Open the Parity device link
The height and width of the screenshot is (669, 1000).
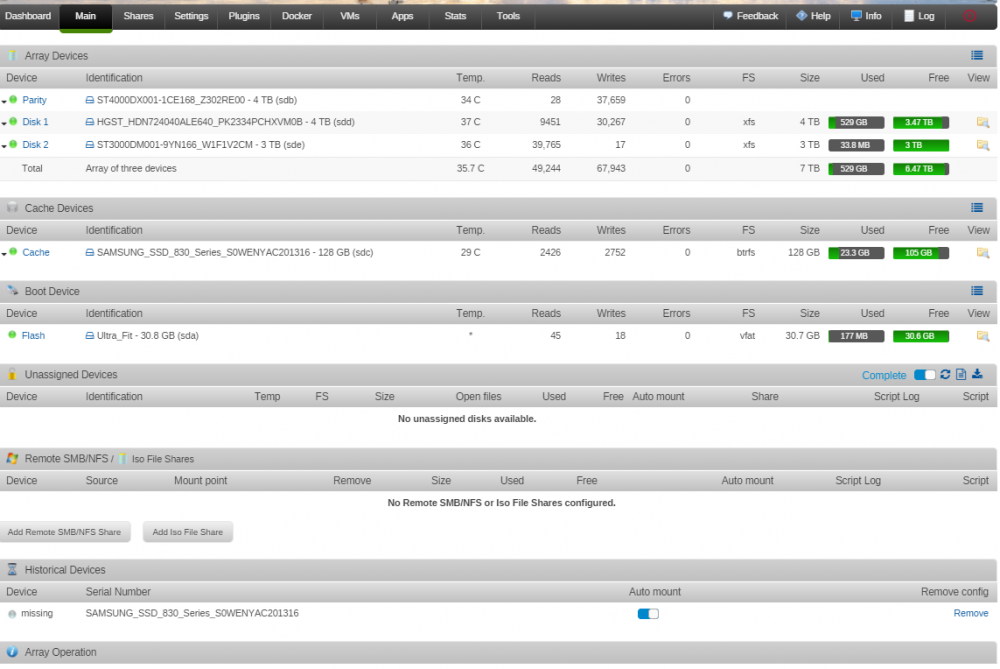pyautogui.click(x=34, y=100)
